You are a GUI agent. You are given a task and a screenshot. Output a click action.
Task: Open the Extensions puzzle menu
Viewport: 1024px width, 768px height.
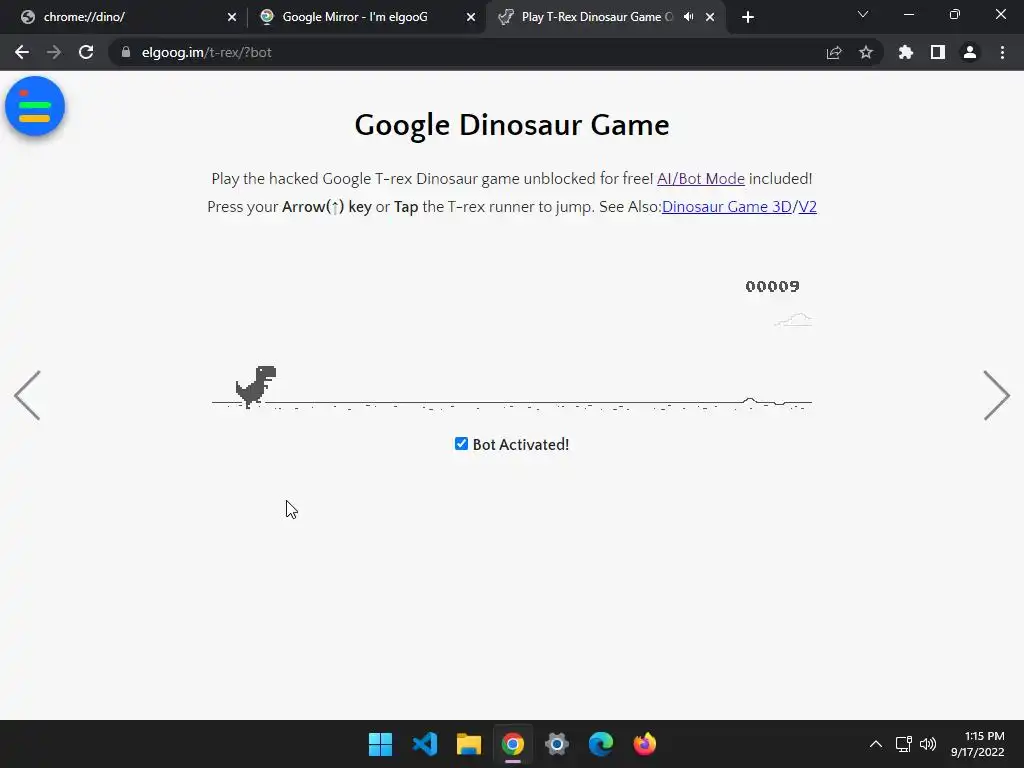(906, 52)
